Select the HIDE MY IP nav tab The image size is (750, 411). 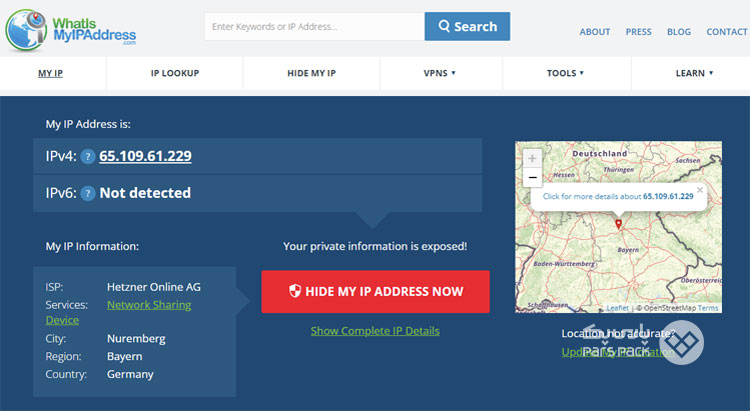(x=311, y=73)
